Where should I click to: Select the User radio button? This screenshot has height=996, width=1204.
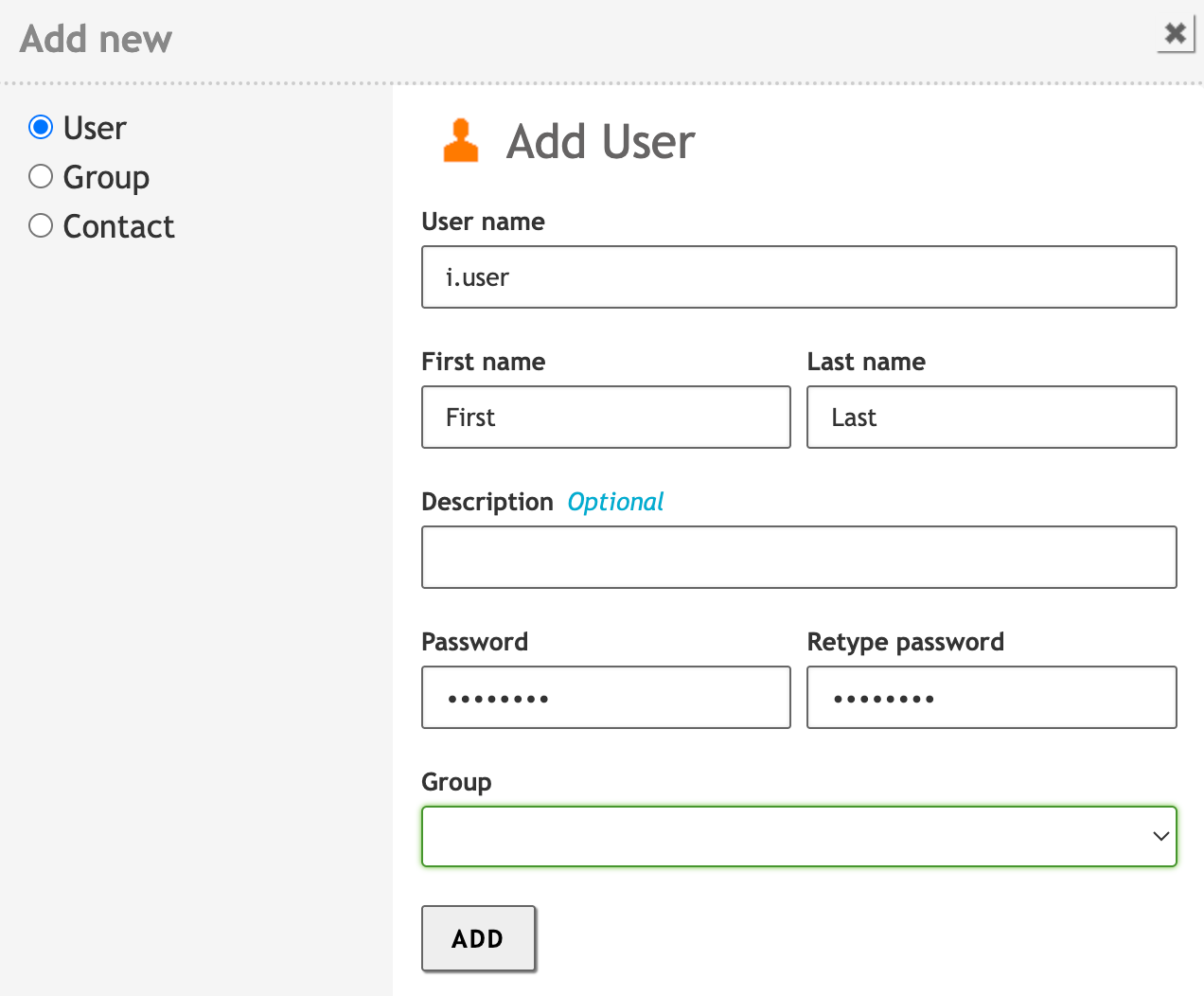pos(41,127)
